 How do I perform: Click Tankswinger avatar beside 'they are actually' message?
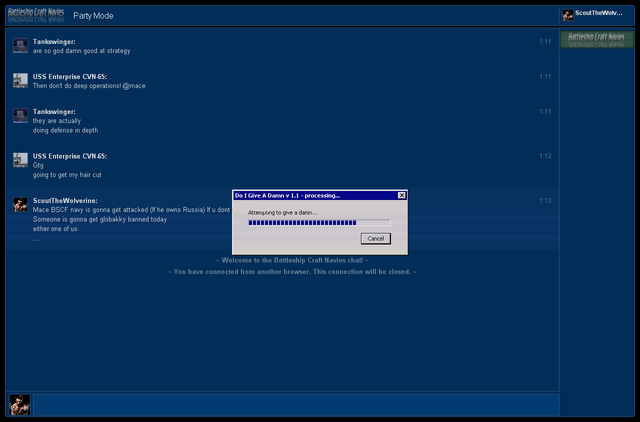point(20,115)
